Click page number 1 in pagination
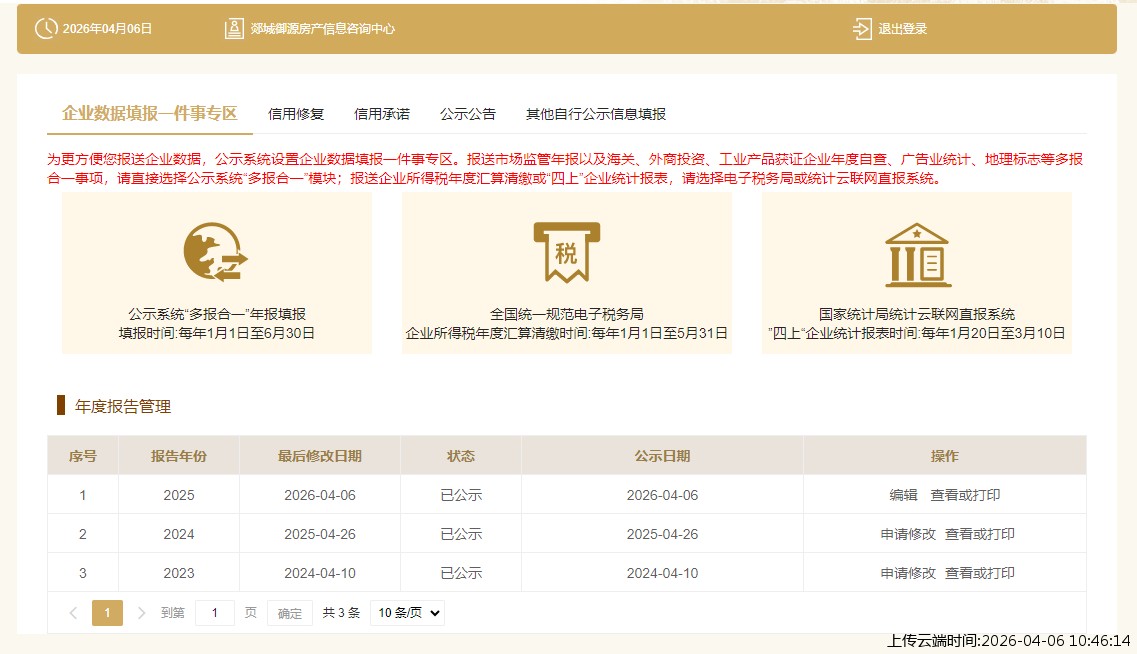Screen dimensions: 1137x654 (x=107, y=612)
